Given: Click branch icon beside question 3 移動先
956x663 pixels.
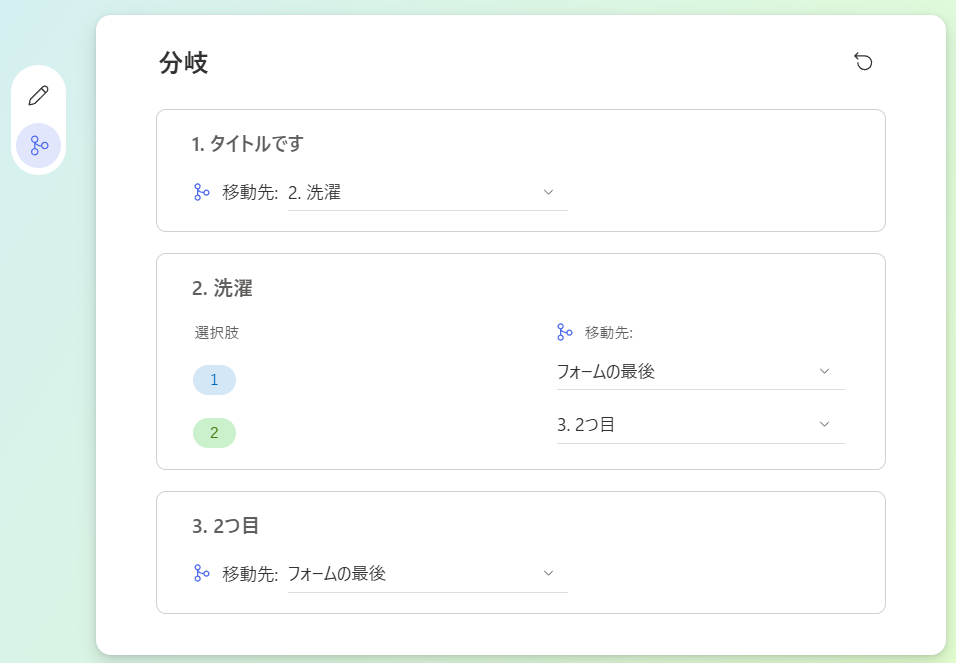Looking at the screenshot, I should click(201, 573).
